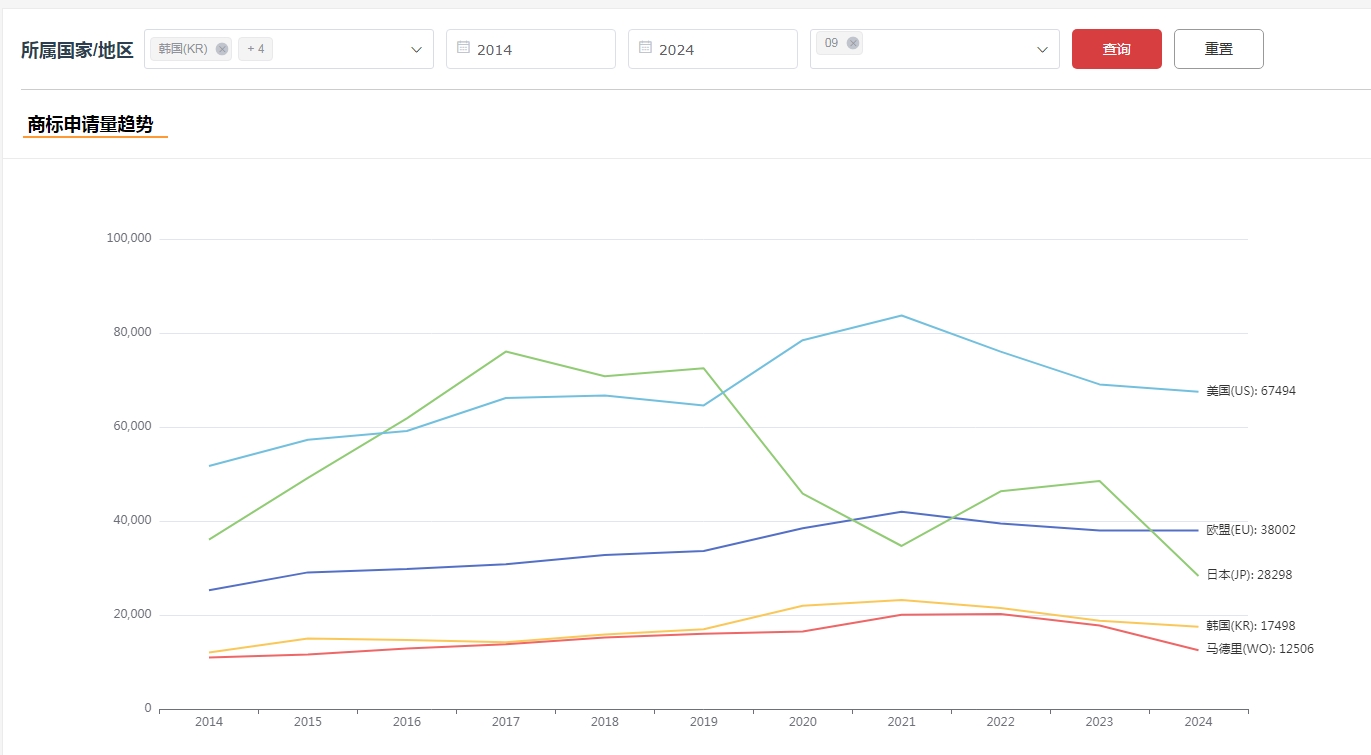Focus the end year field showing 2024
Screen dimensions: 1371x755
tap(722, 50)
